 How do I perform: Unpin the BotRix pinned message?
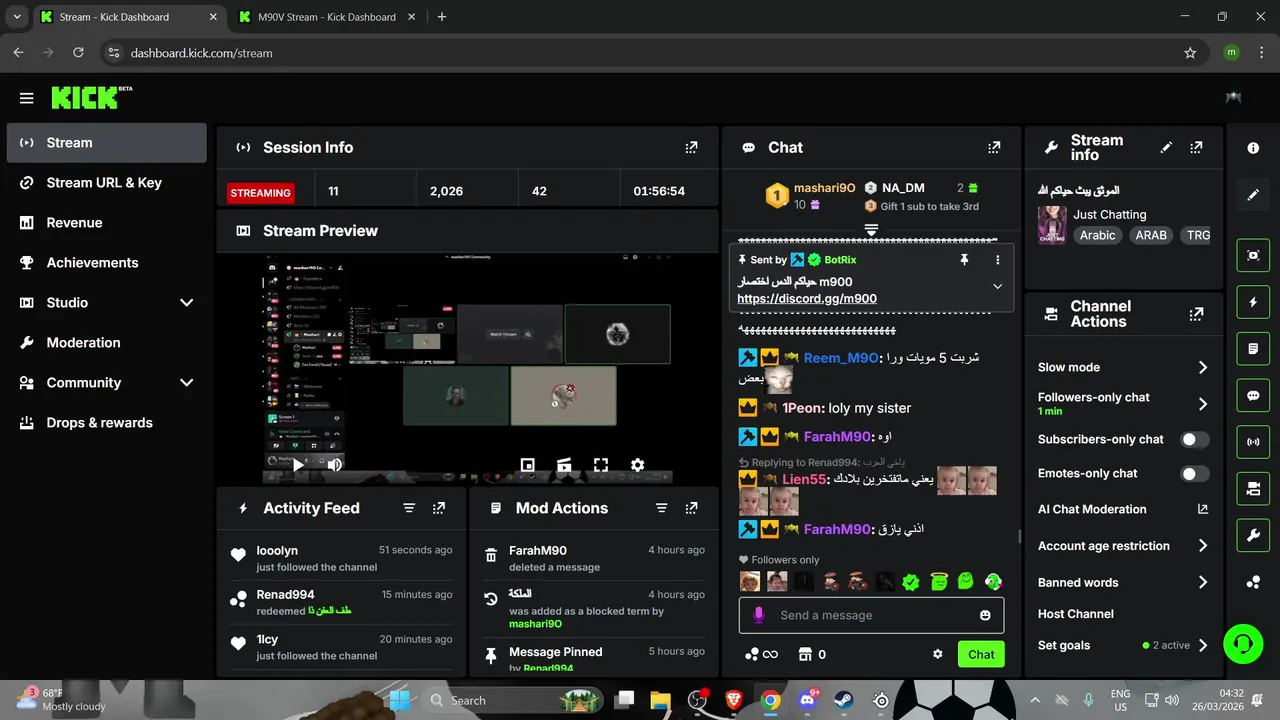pyautogui.click(x=964, y=260)
